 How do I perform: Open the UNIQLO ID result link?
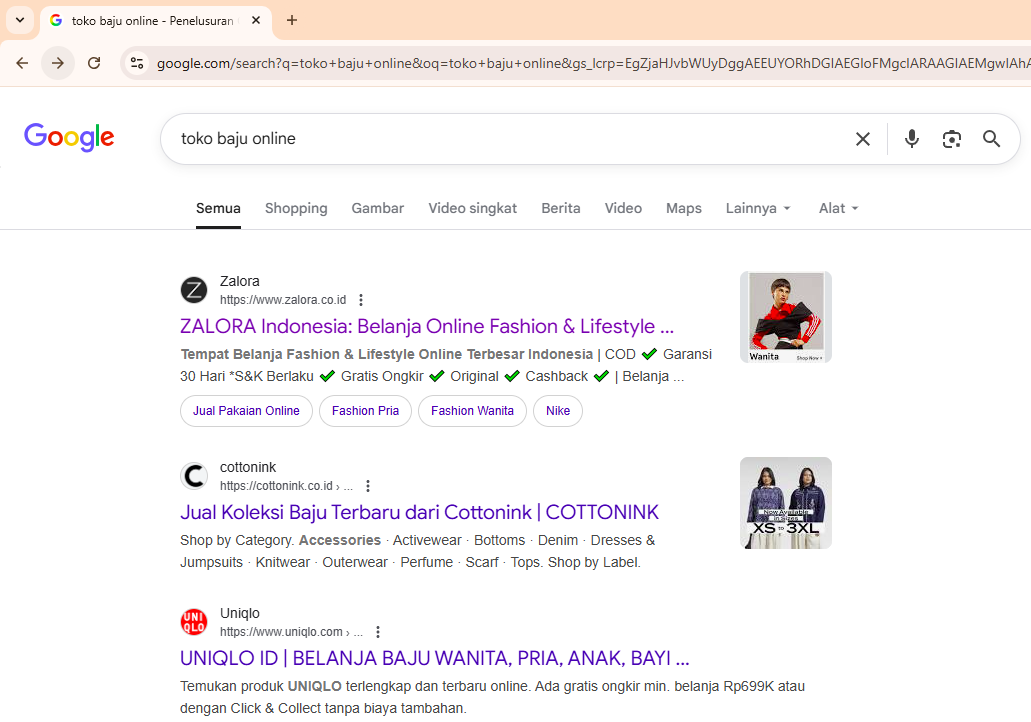click(x=434, y=658)
